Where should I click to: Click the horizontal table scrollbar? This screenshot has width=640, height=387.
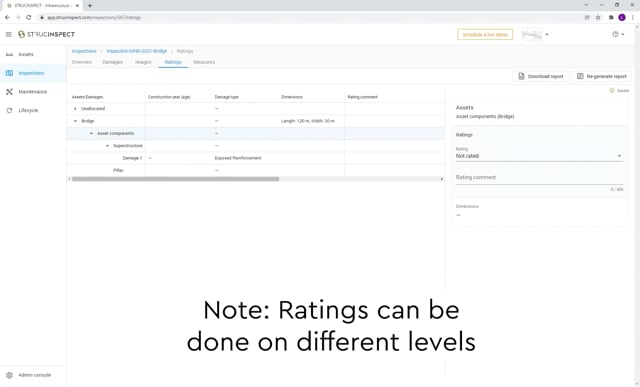tap(176, 179)
